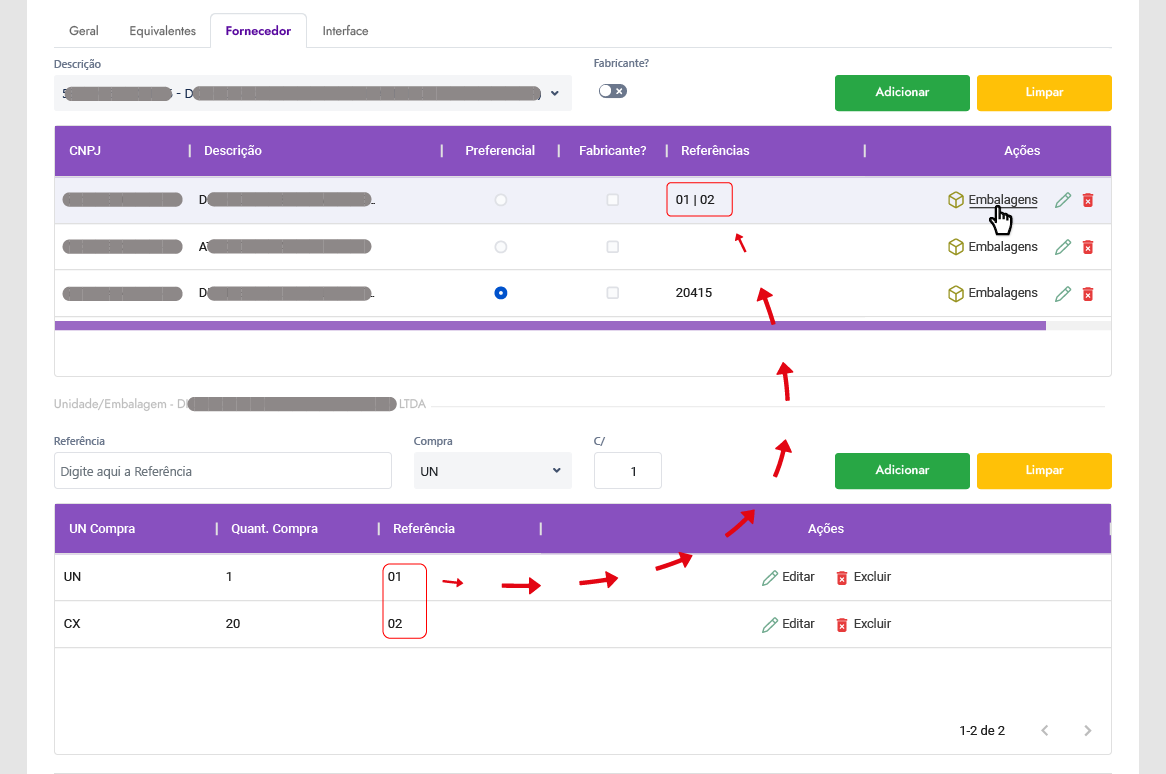Click the 'CX' unit cell
The width and height of the screenshot is (1166, 774).
coord(72,624)
